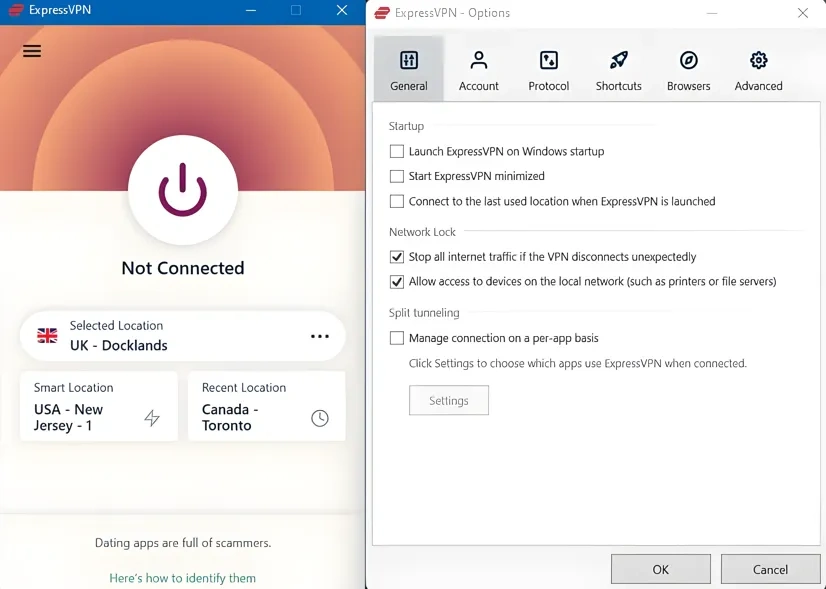Follow the 'Here's how to identify them' link
This screenshot has height=589, width=826.
[x=182, y=578]
